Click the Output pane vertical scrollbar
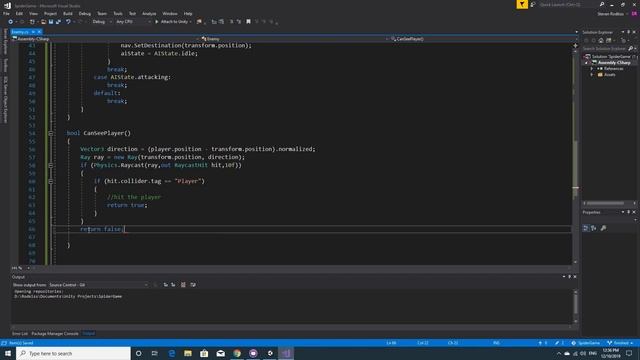This screenshot has height=360, width=640. (576, 307)
